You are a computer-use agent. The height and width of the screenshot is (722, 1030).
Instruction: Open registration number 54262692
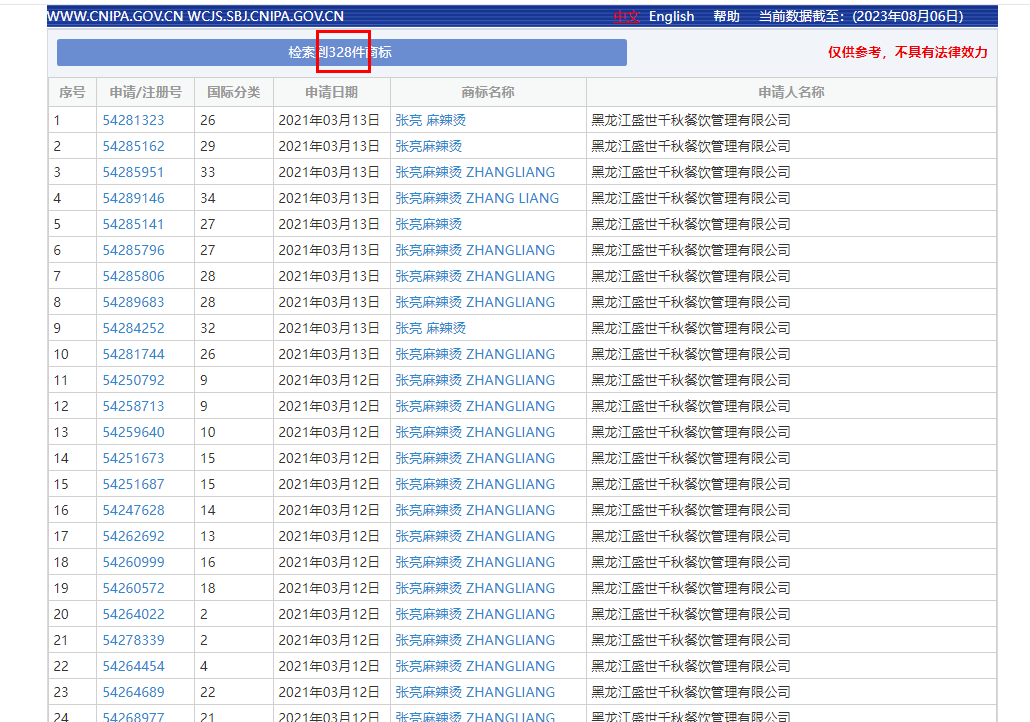[133, 536]
